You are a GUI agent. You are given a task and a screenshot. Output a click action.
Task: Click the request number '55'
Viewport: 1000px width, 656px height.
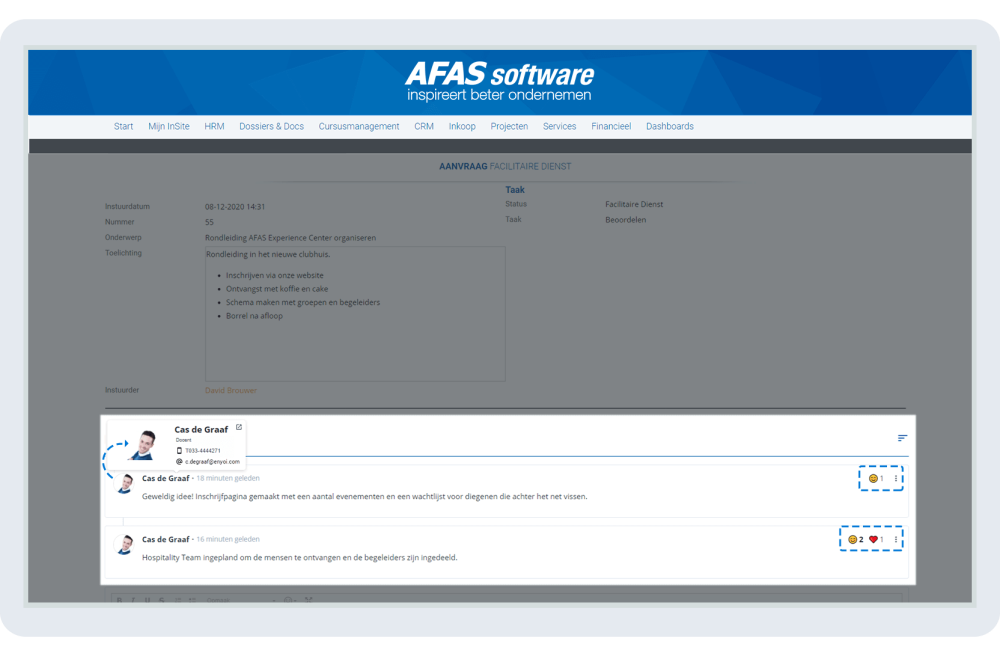(209, 222)
